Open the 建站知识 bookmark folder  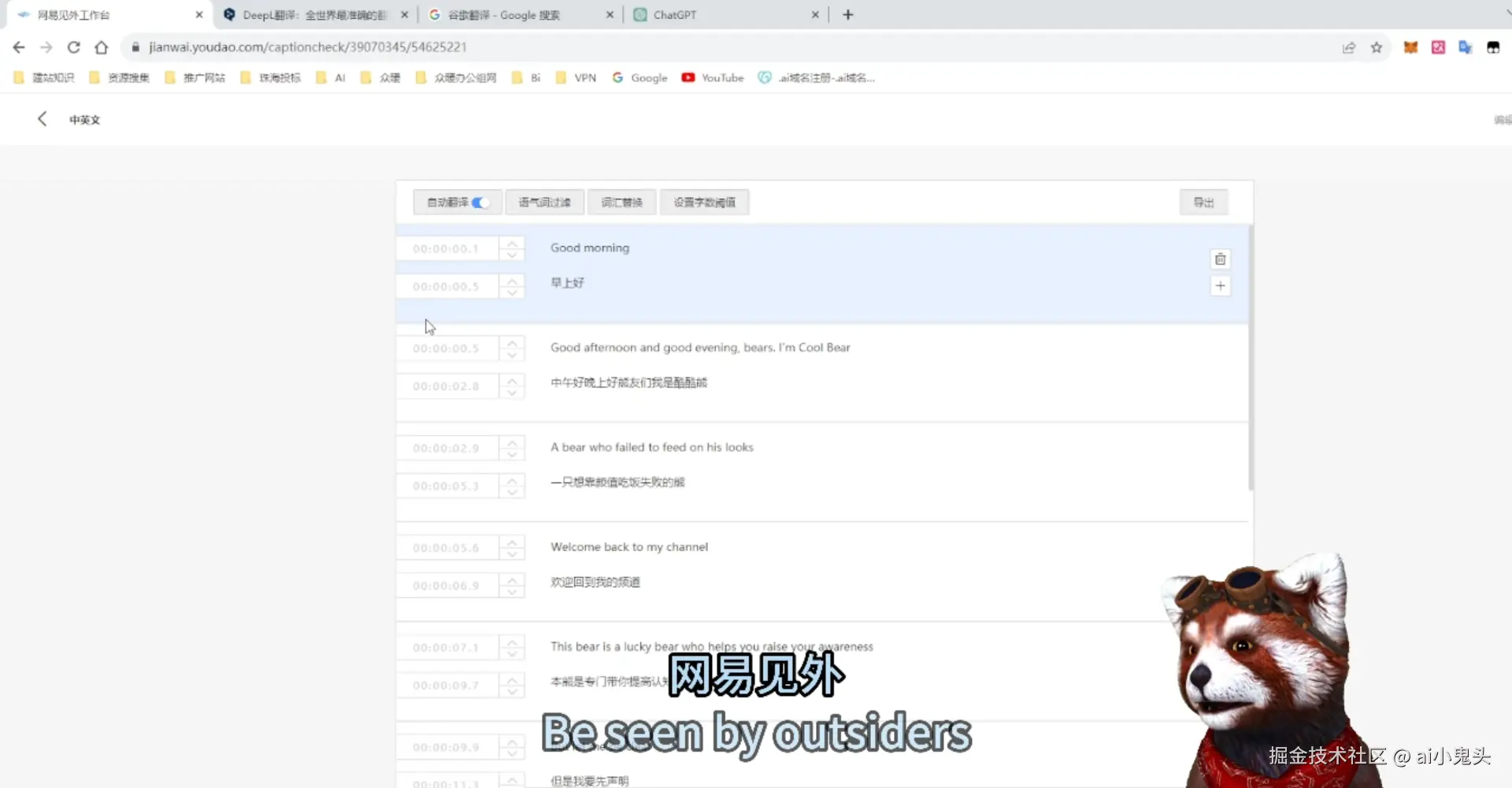[x=44, y=77]
